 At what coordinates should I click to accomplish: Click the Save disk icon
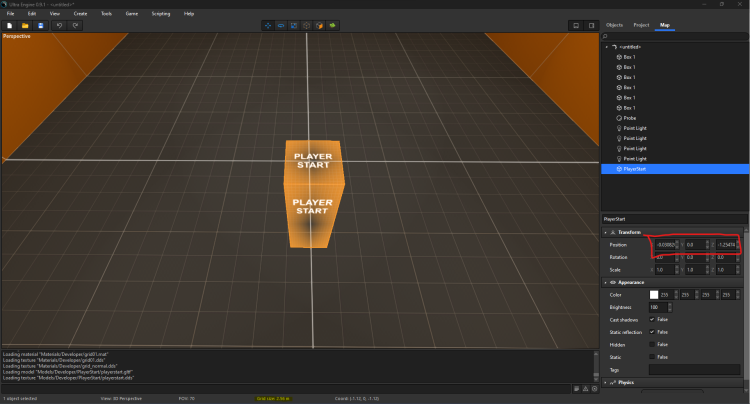tap(40, 25)
